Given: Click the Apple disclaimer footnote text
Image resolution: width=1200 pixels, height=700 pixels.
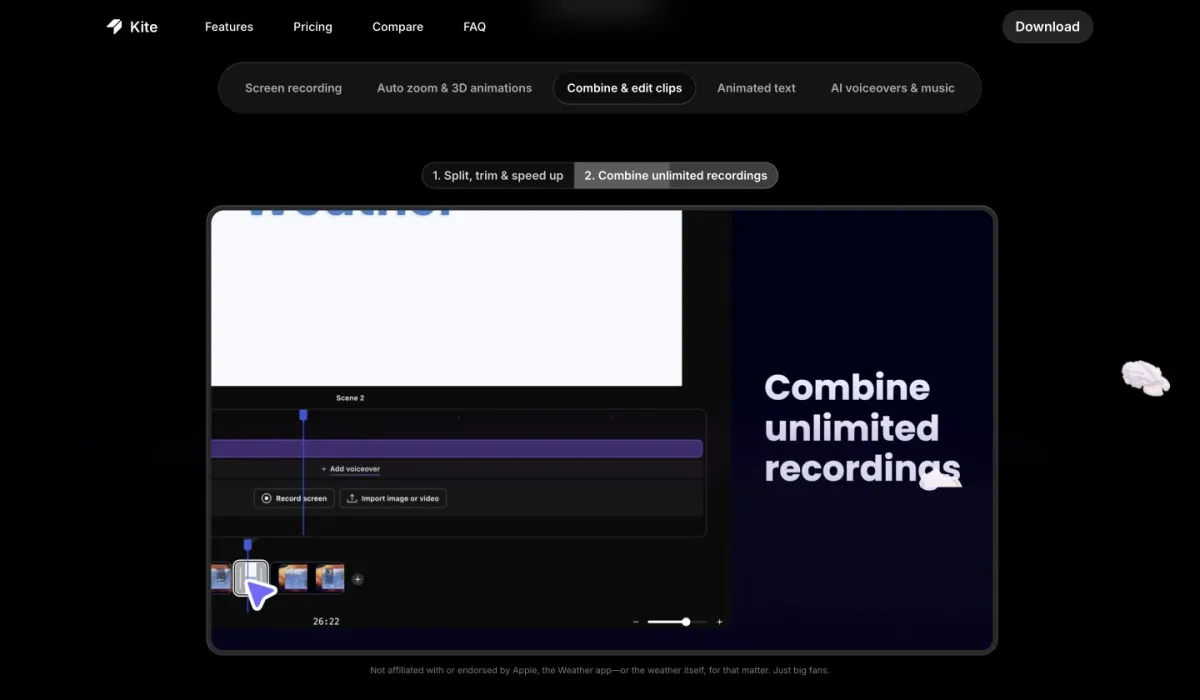Looking at the screenshot, I should (600, 670).
